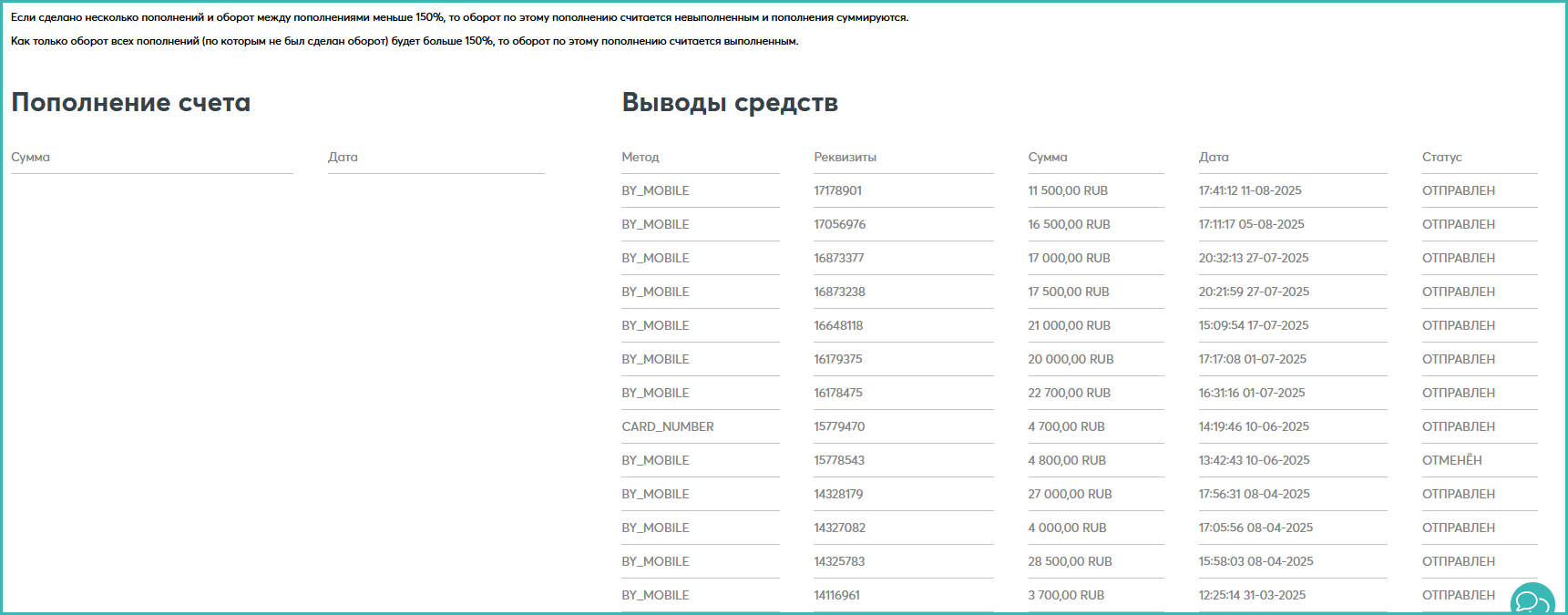Image resolution: width=1568 pixels, height=615 pixels.
Task: Click the amount 16 500,00 RUB
Action: pos(1069,224)
